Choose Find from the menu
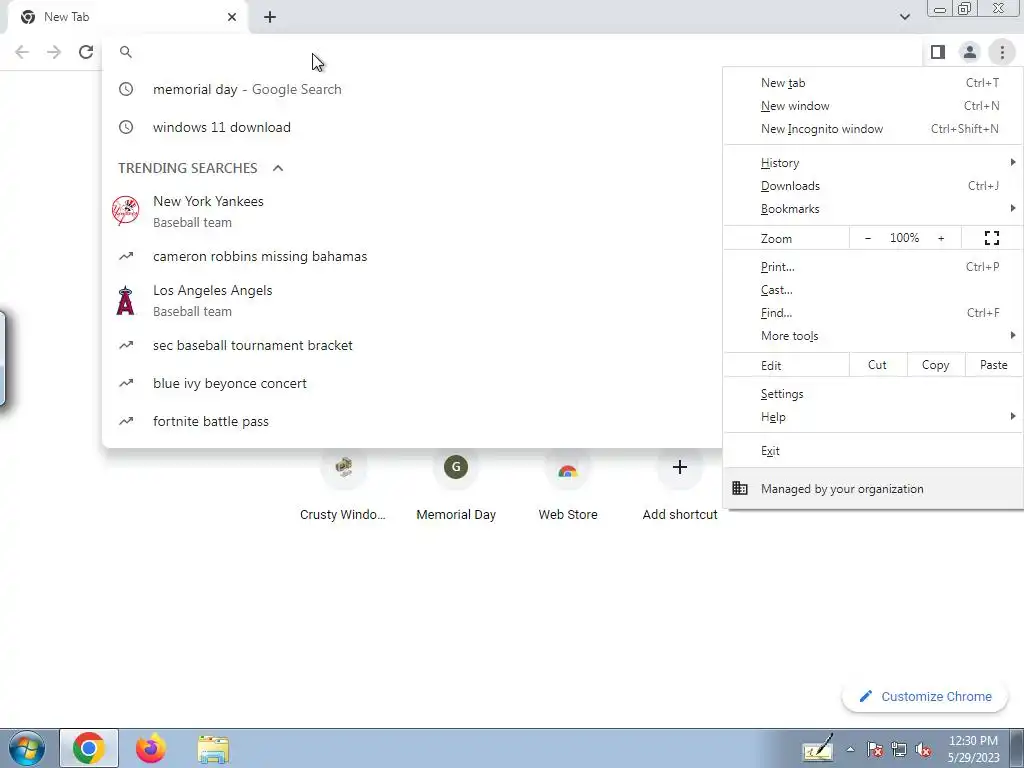This screenshot has height=768, width=1024. 873,313
